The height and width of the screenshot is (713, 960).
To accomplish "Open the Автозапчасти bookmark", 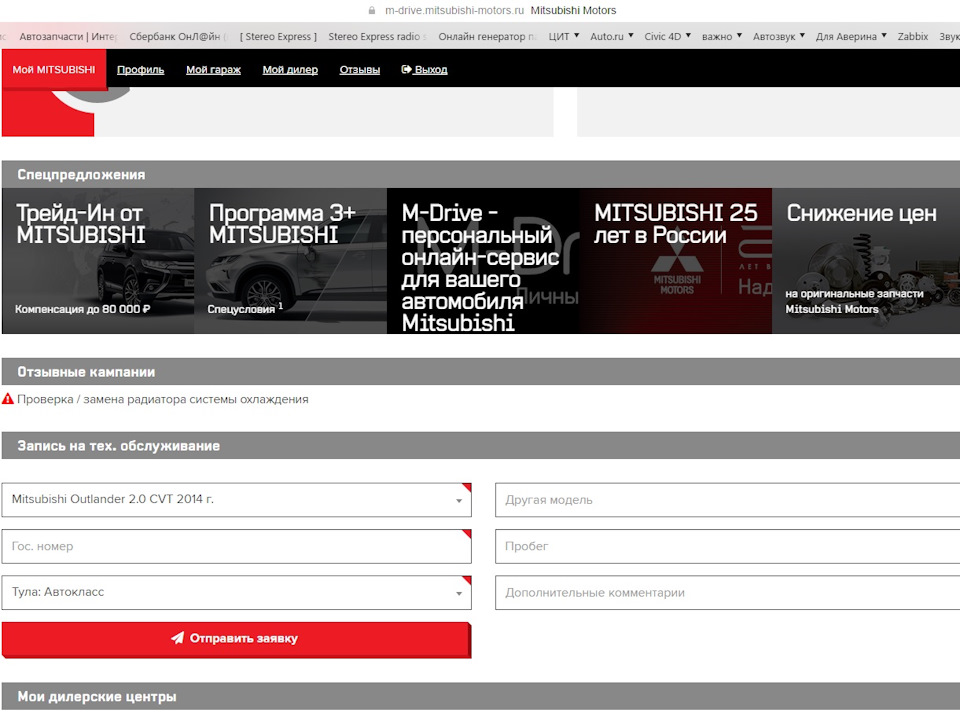I will click(x=66, y=36).
